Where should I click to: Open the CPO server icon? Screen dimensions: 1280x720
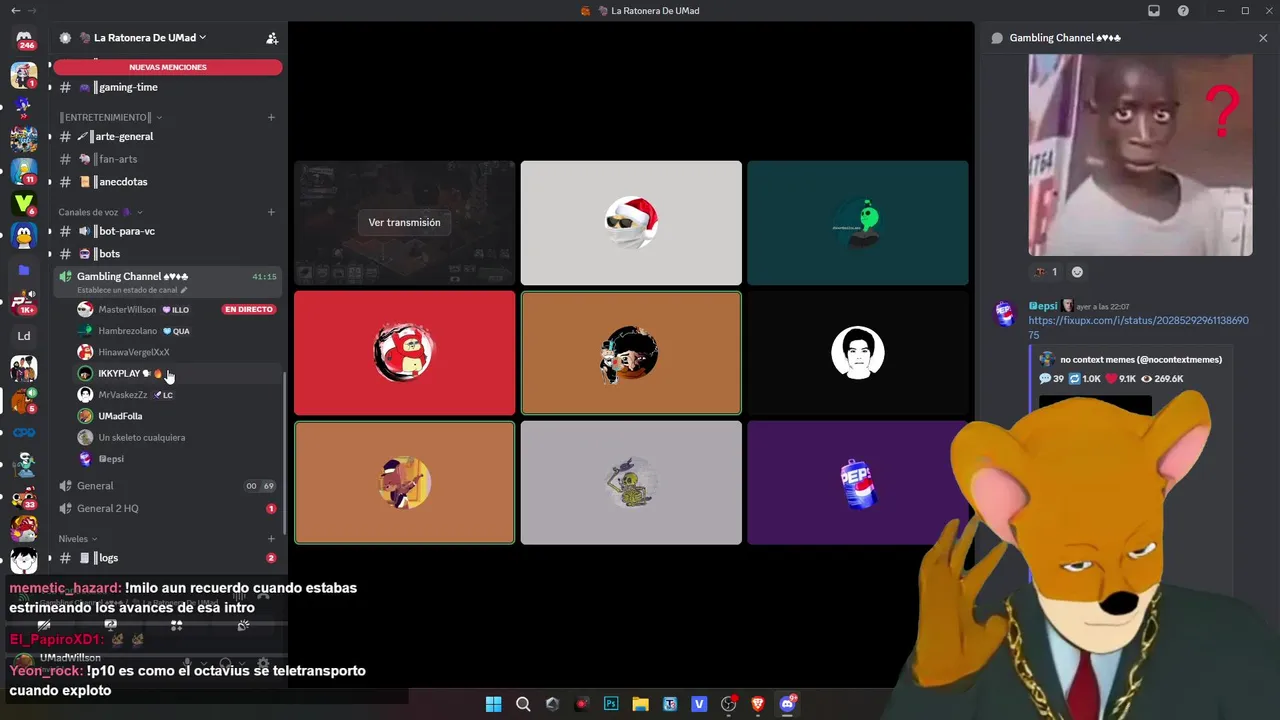click(24, 433)
